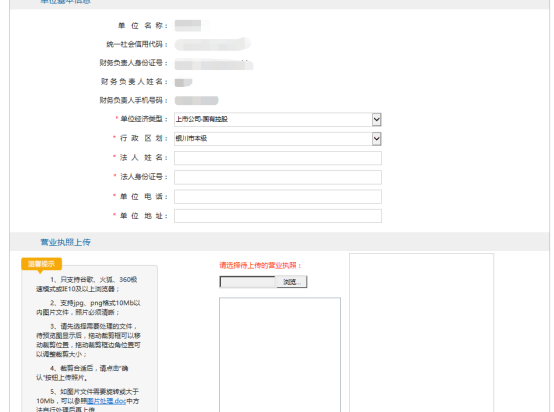Click the 温馨提示 orange badge
The width and height of the screenshot is (554, 412).
[41, 264]
